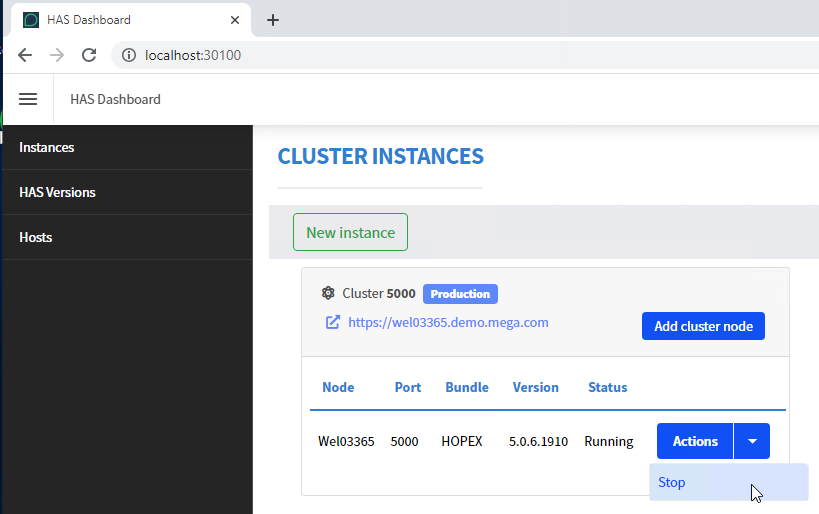The image size is (819, 514).
Task: Close the HAS Dashboard browser tab
Action: [x=235, y=20]
